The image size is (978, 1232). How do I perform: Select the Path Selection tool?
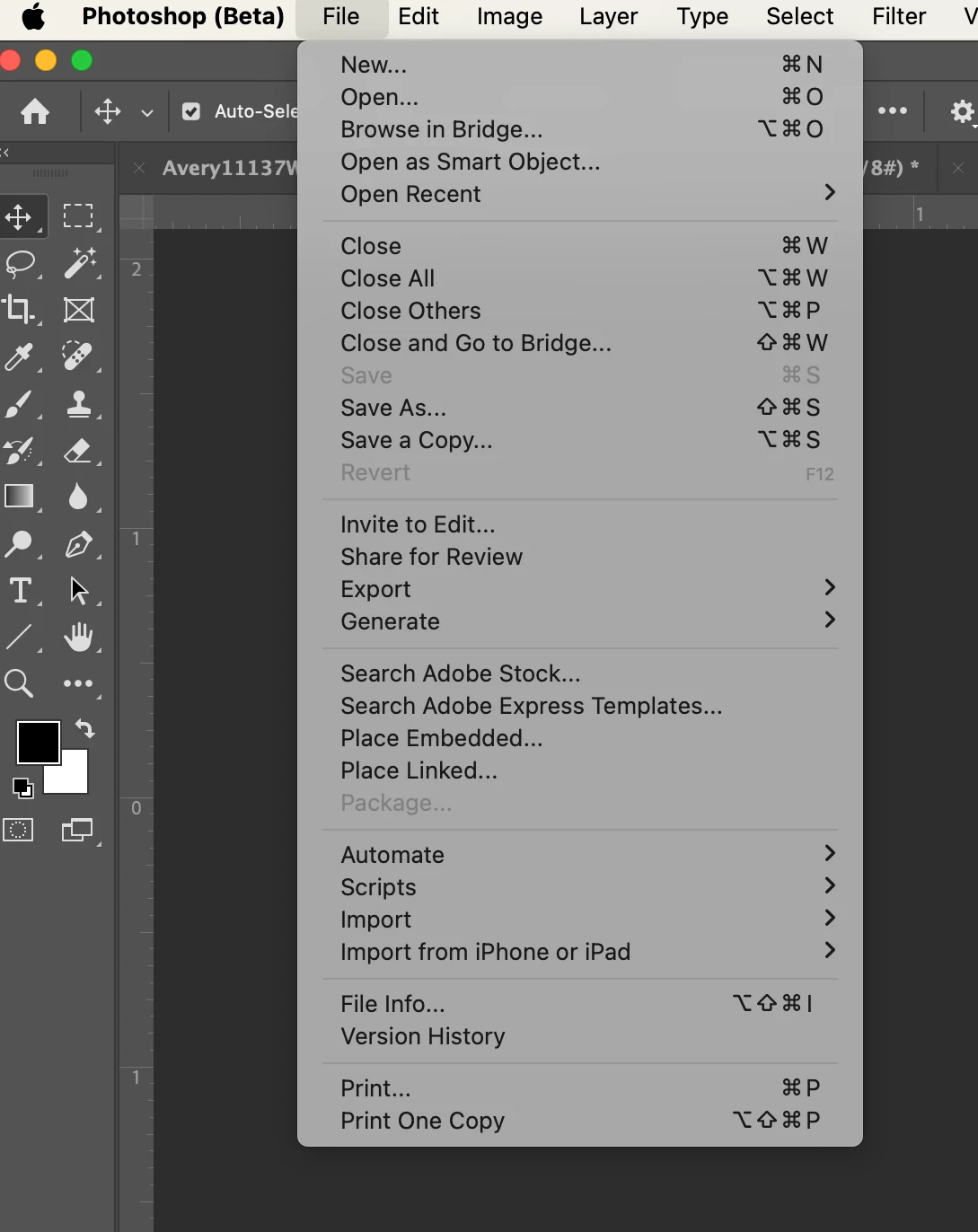pyautogui.click(x=79, y=590)
